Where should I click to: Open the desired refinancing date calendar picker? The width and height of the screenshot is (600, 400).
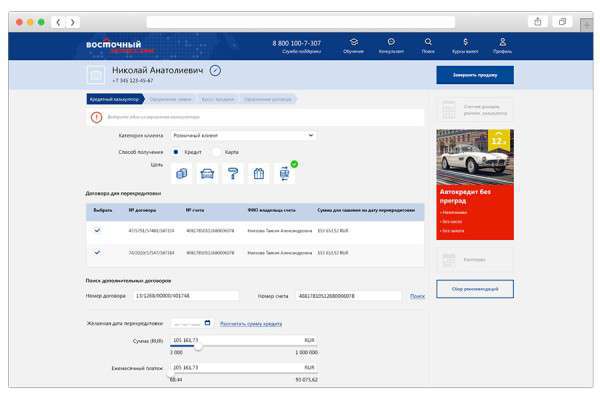(x=207, y=323)
